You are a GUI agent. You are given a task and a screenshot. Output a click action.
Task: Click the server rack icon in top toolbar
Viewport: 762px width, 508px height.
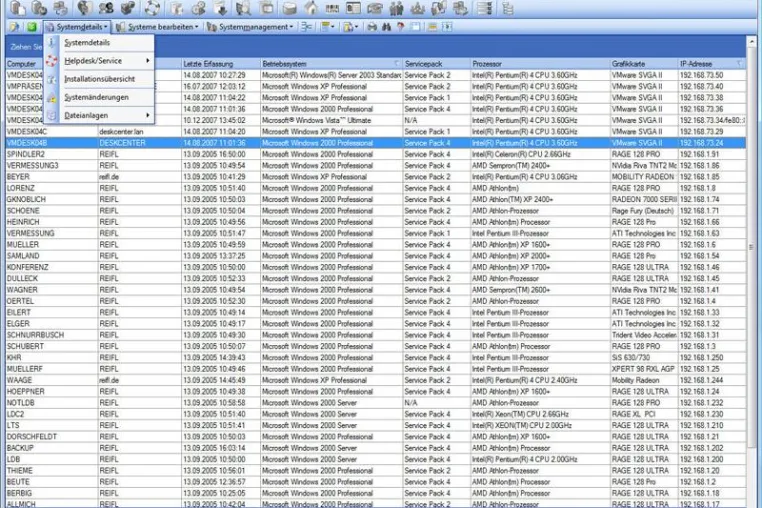pyautogui.click(x=485, y=8)
